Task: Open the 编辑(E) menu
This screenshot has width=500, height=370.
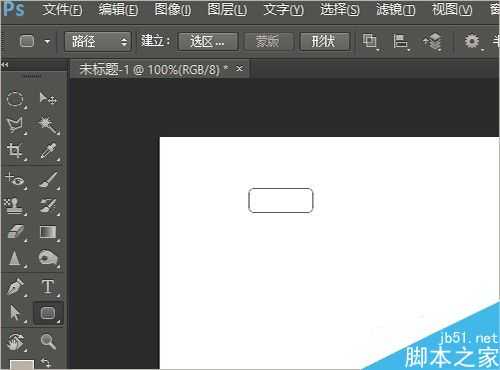Action: pyautogui.click(x=118, y=9)
